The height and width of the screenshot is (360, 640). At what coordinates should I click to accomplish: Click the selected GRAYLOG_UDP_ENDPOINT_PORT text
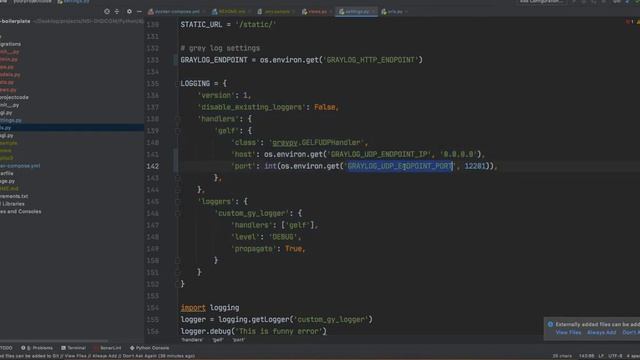[x=400, y=167]
